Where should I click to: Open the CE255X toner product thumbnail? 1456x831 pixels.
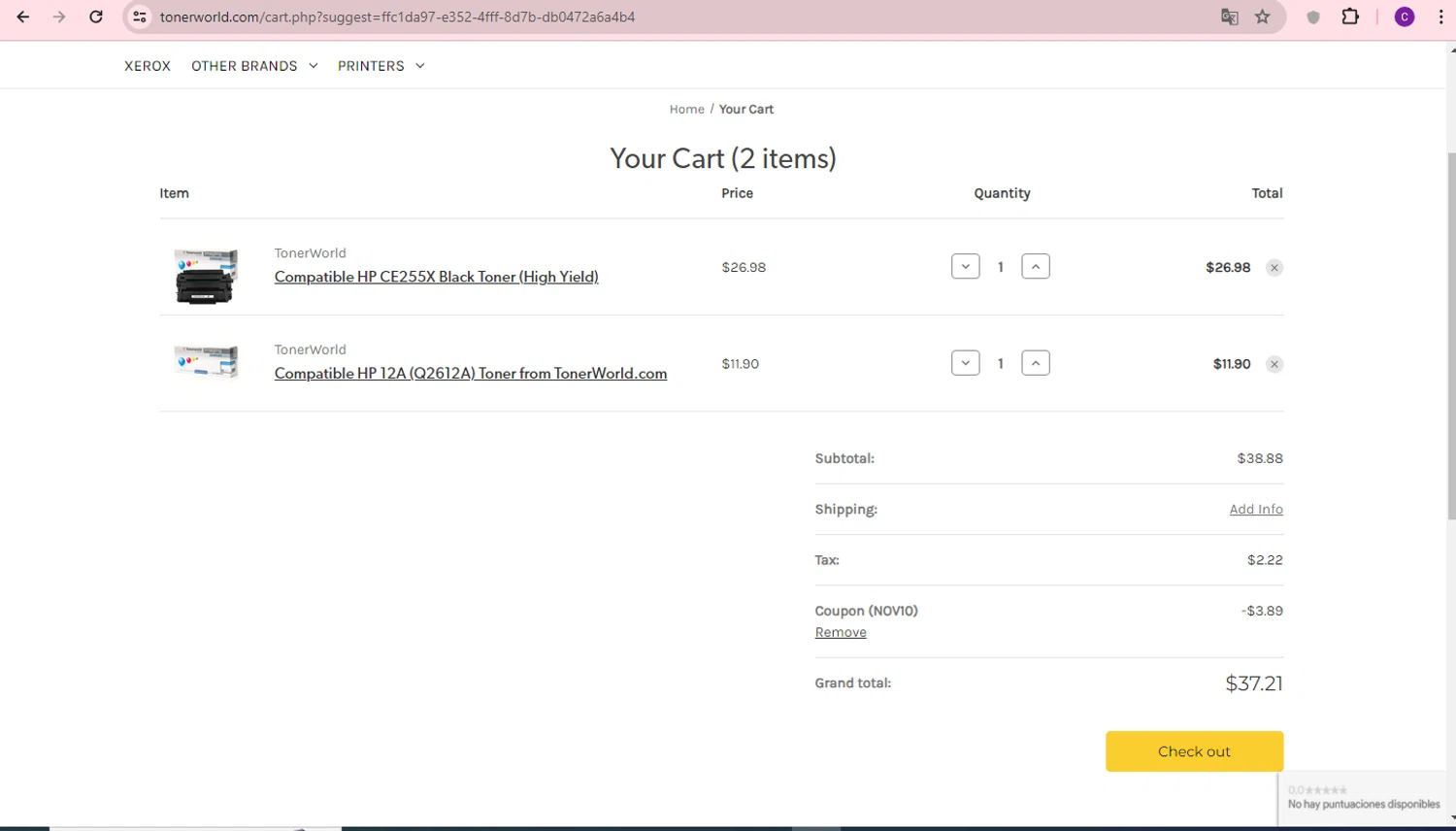click(x=206, y=276)
